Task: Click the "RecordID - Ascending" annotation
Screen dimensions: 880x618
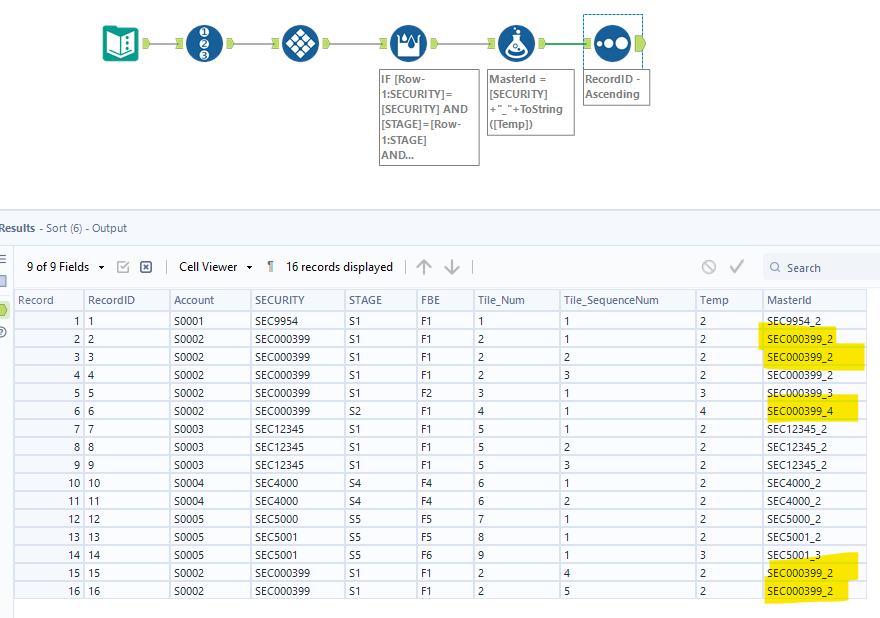Action: 612,87
